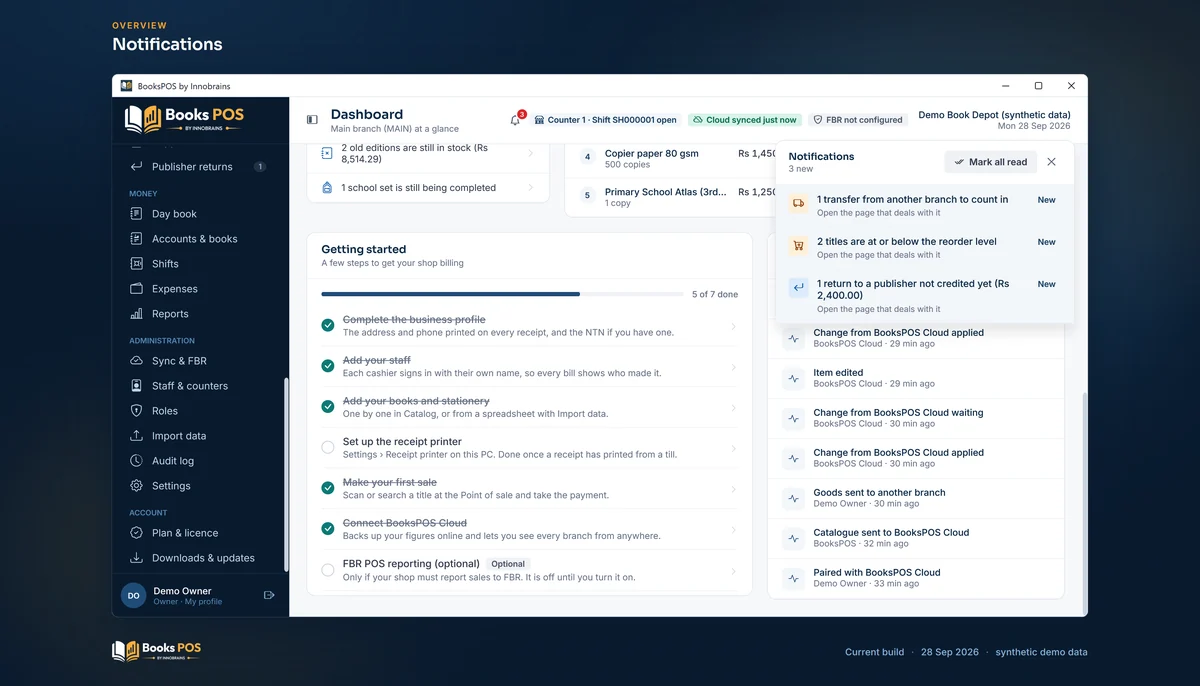Viewport: 1200px width, 686px height.
Task: Click the Import data upload icon
Action: click(136, 436)
